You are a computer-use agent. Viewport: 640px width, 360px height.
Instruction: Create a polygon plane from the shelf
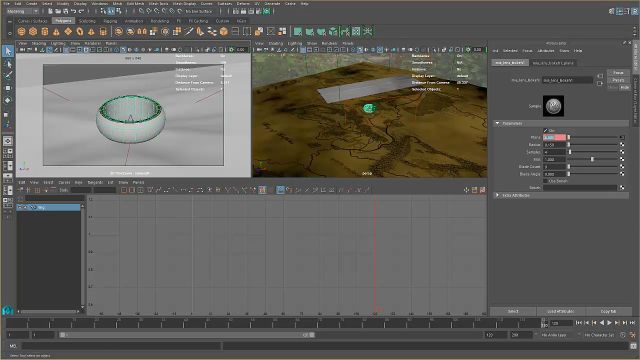coord(68,31)
